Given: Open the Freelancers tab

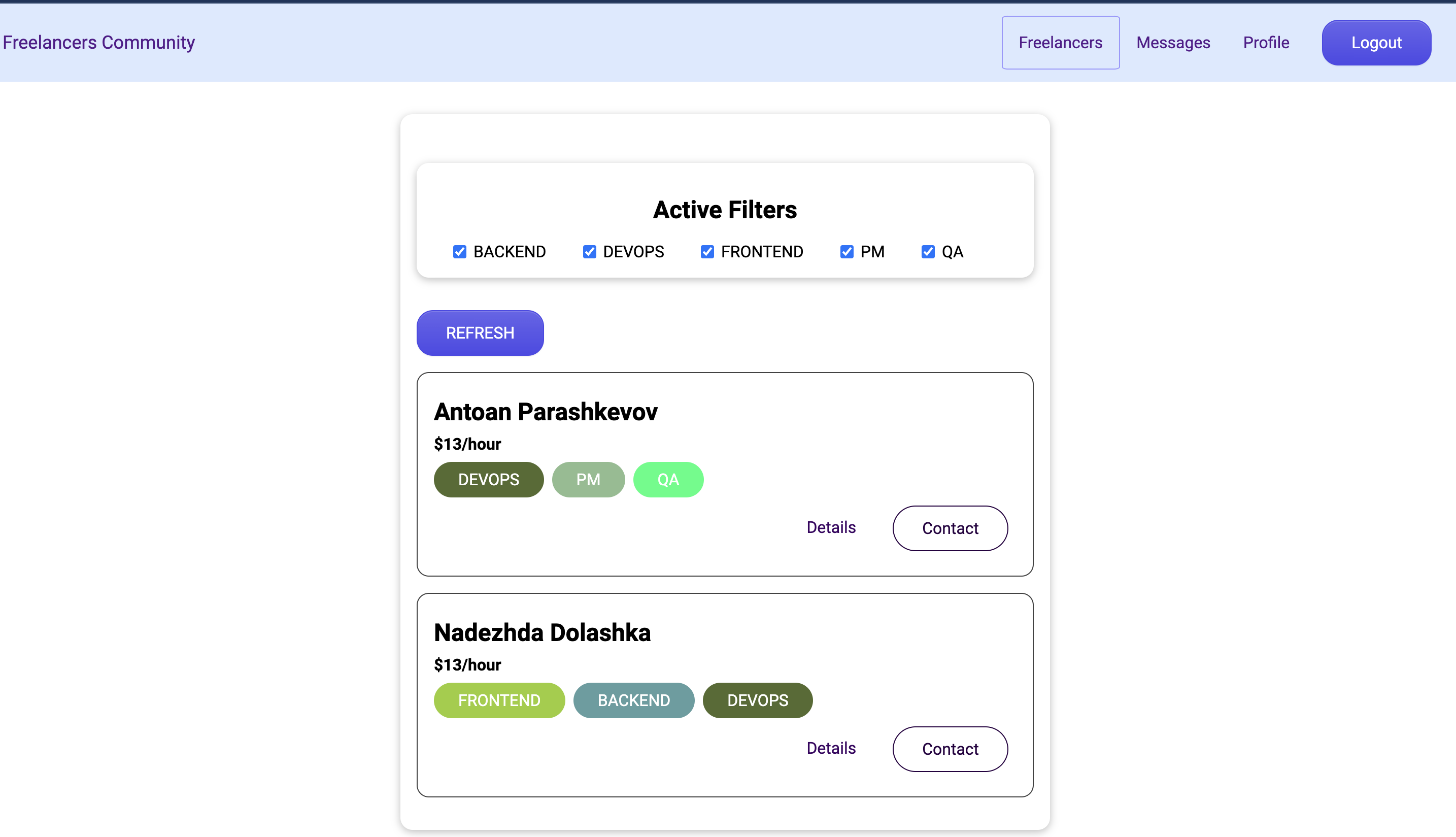Looking at the screenshot, I should 1060,42.
